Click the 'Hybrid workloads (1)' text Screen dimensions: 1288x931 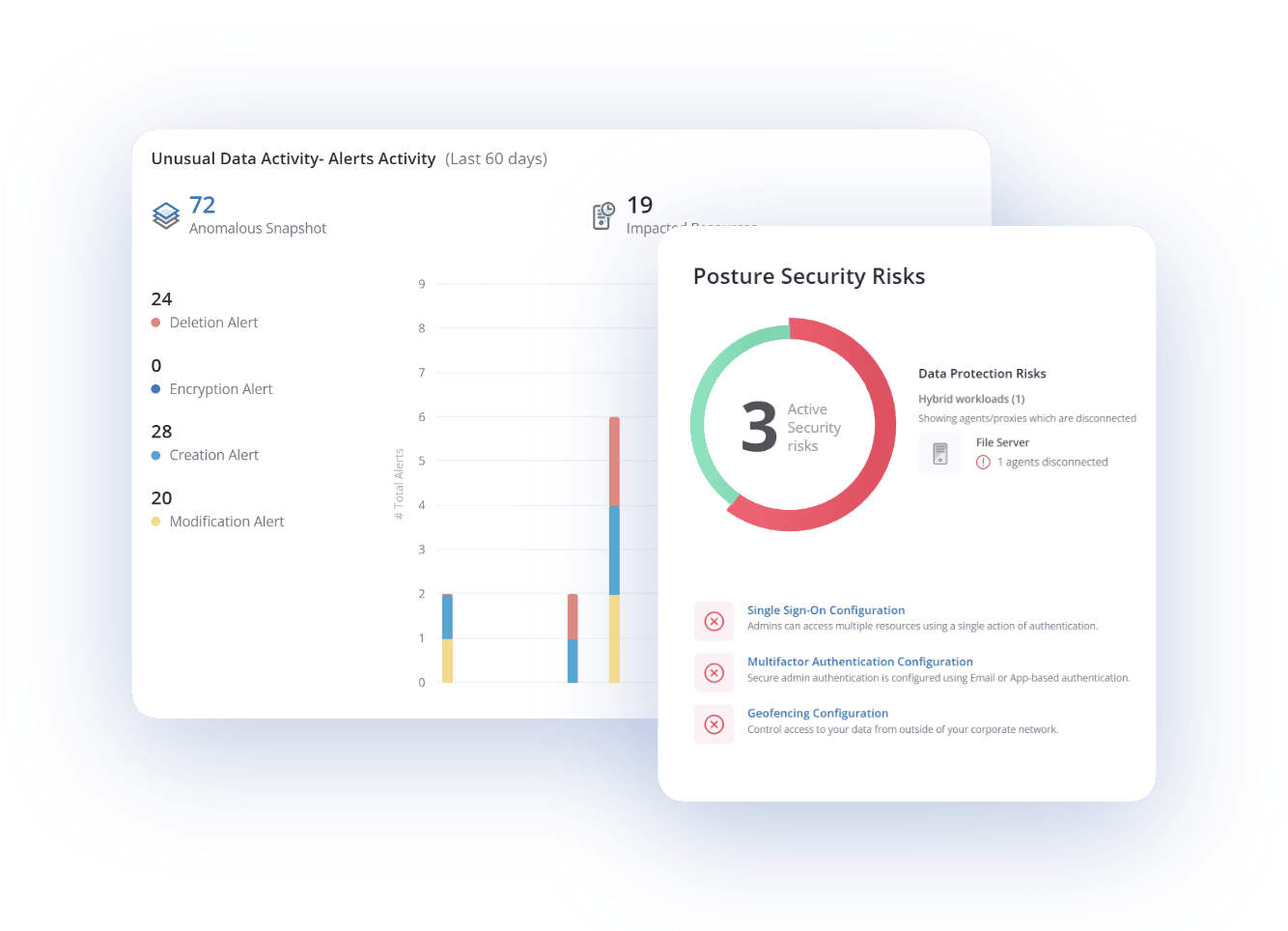(971, 399)
